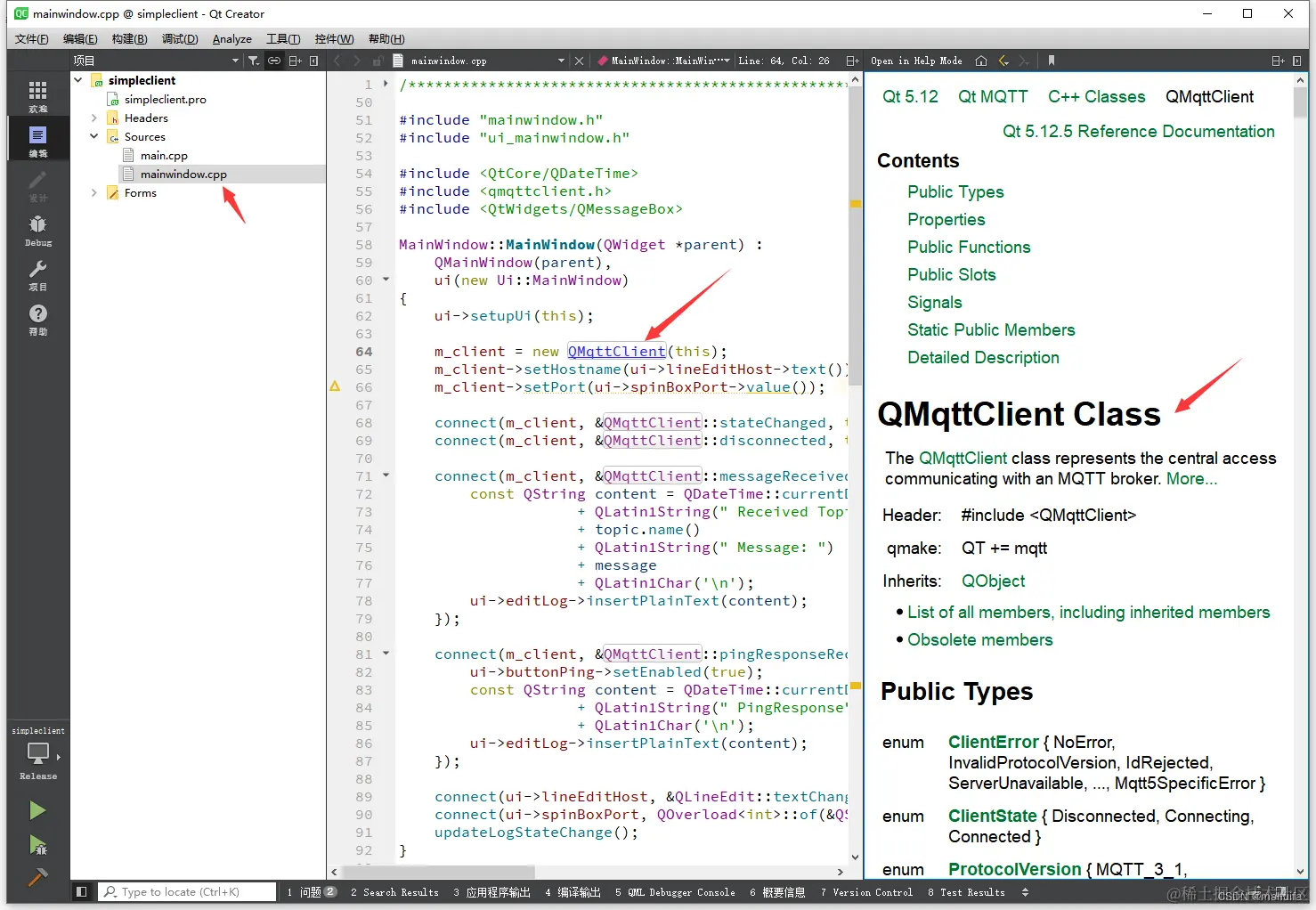Viewport: 1316px width, 910px height.
Task: Open simpleclient Release kit selector
Action: 37,753
